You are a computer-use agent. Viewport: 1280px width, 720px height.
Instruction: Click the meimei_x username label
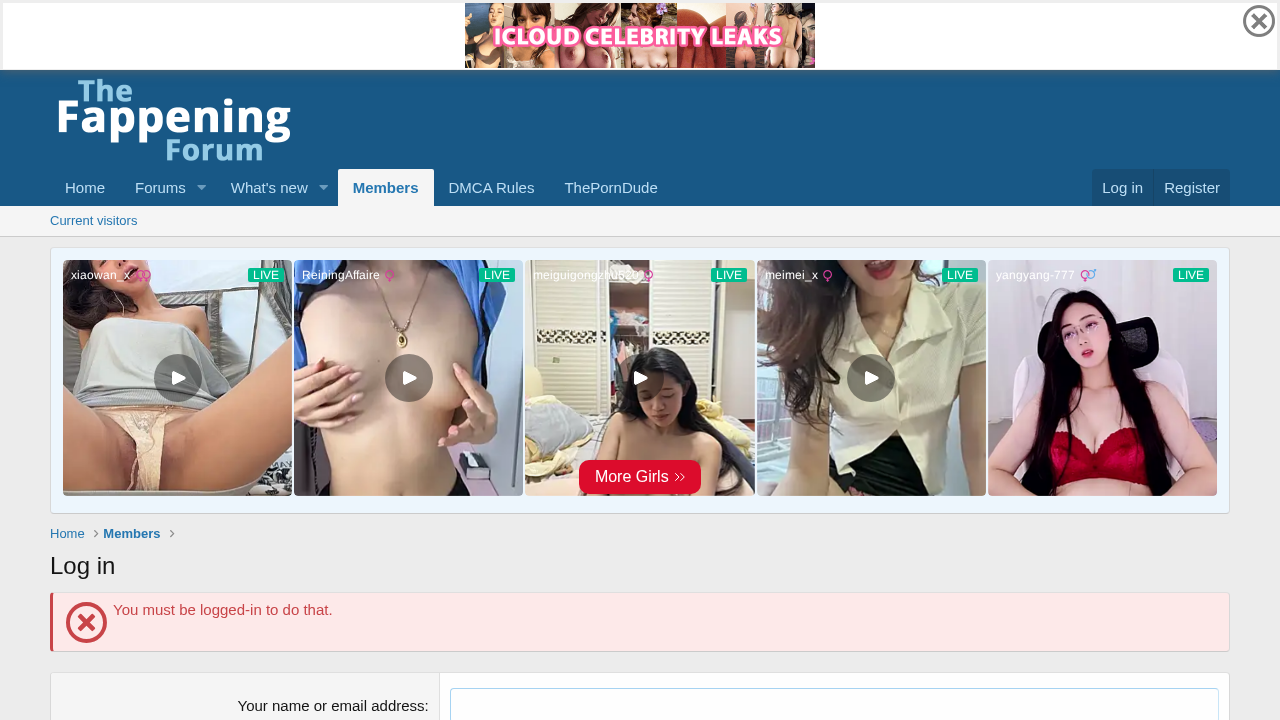pyautogui.click(x=791, y=275)
